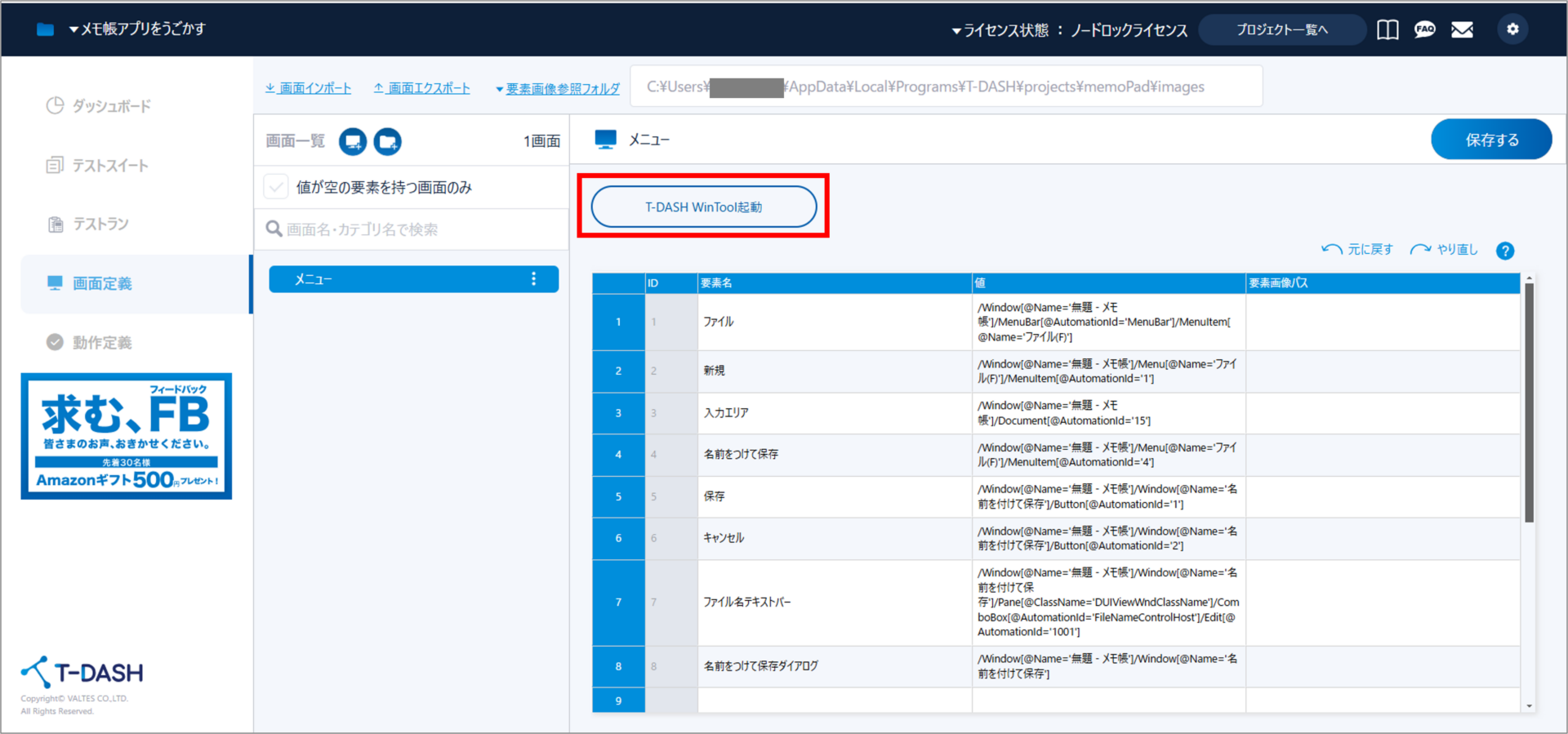Screen dimensions: 1568x734
Task: Click the 画面インポート link
Action: (x=309, y=88)
